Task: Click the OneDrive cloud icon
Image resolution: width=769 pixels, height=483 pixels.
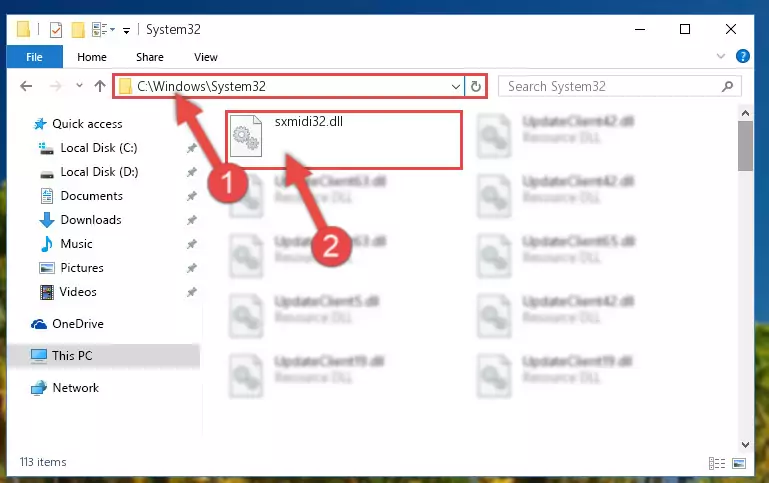Action: (x=39, y=324)
